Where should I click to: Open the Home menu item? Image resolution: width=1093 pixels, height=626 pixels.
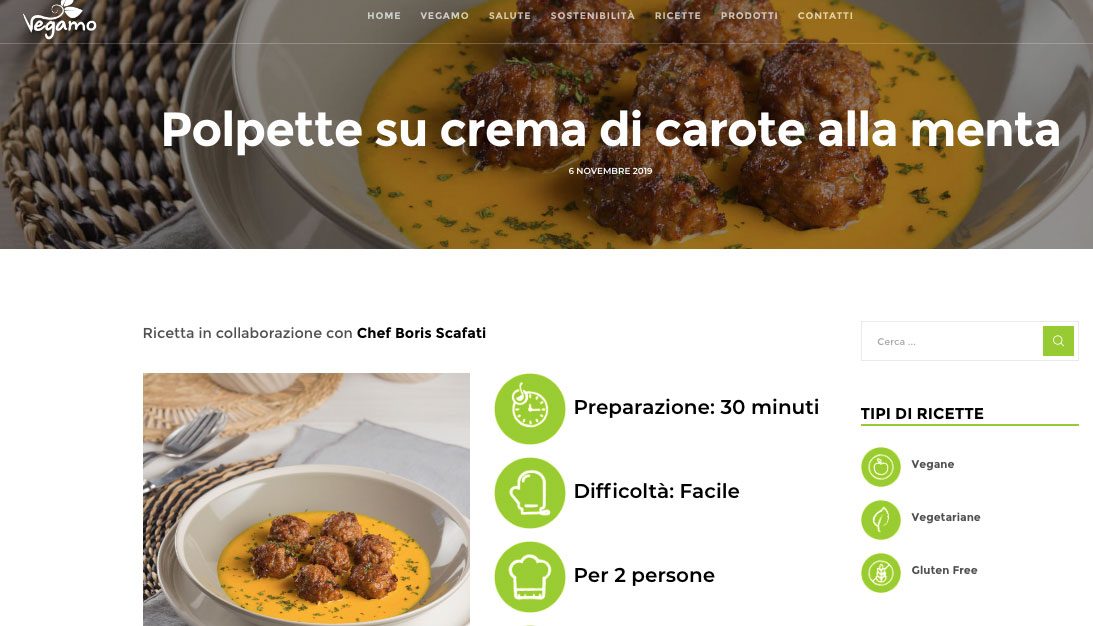click(x=384, y=15)
